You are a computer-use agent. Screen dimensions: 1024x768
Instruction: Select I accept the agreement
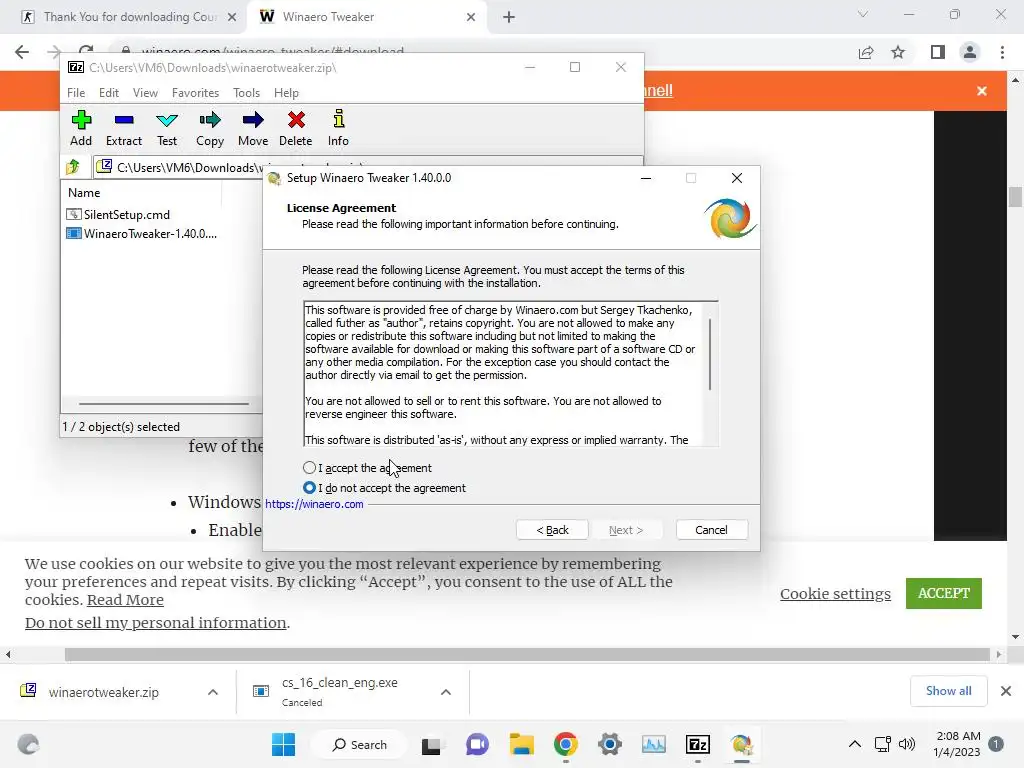tap(367, 468)
